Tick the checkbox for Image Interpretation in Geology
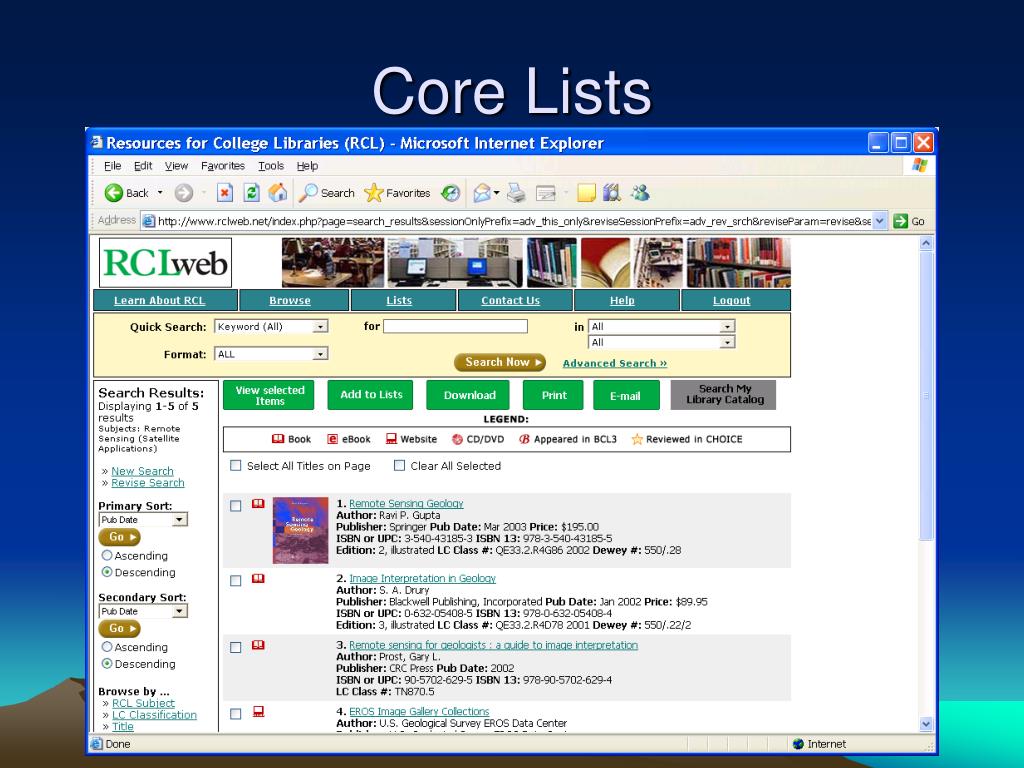This screenshot has height=768, width=1024. (236, 581)
